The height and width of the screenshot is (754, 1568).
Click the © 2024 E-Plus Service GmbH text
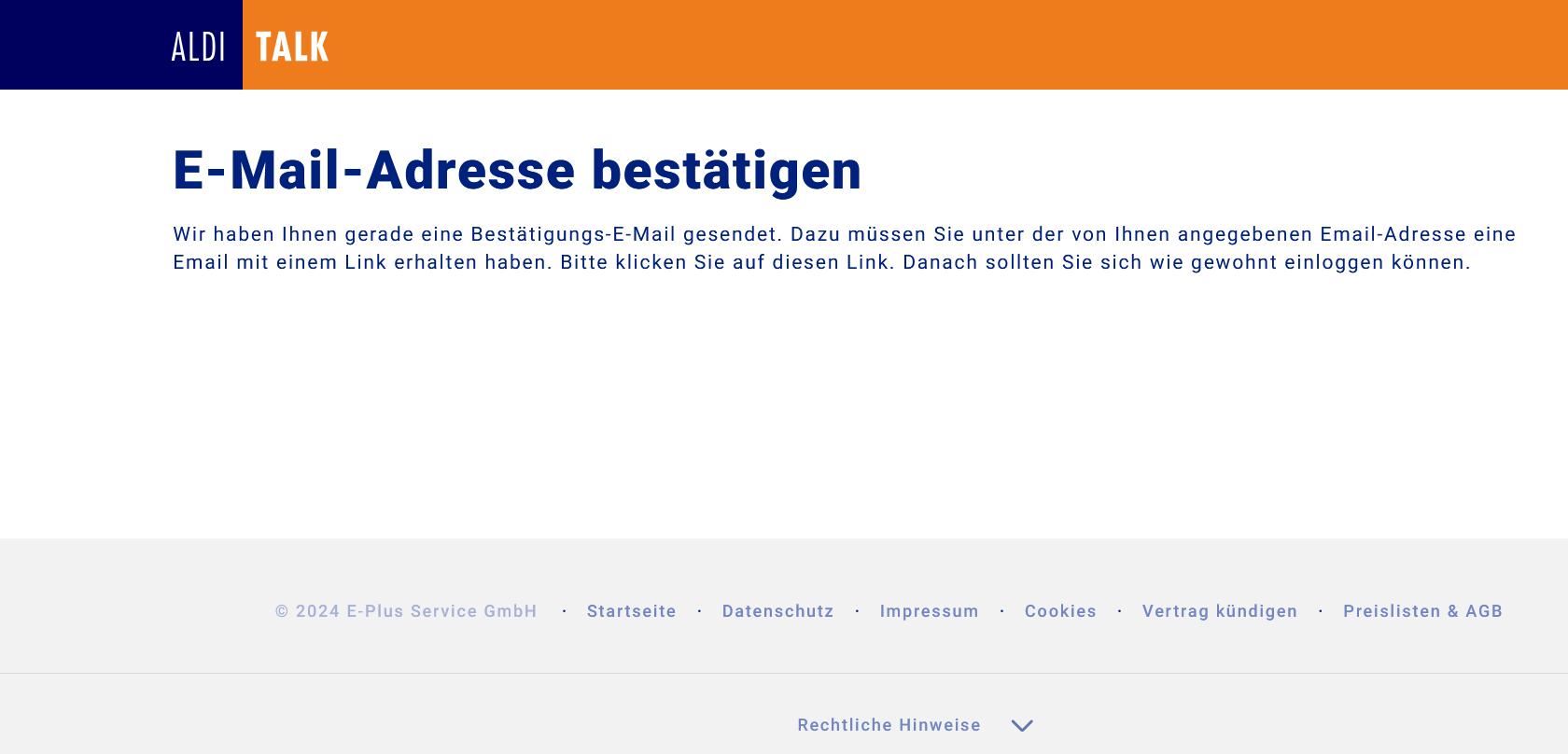406,611
